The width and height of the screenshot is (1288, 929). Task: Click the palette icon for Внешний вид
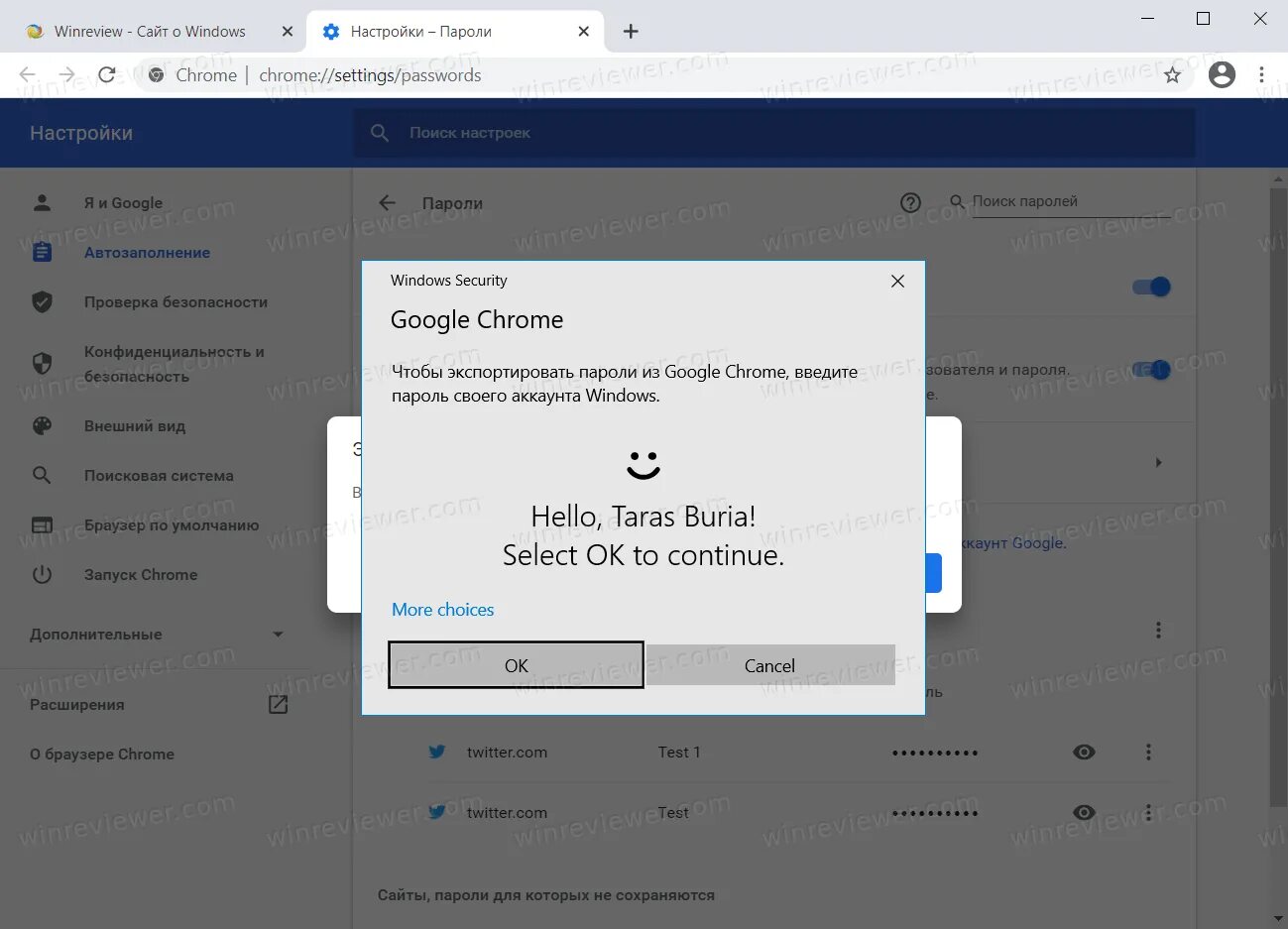[42, 425]
